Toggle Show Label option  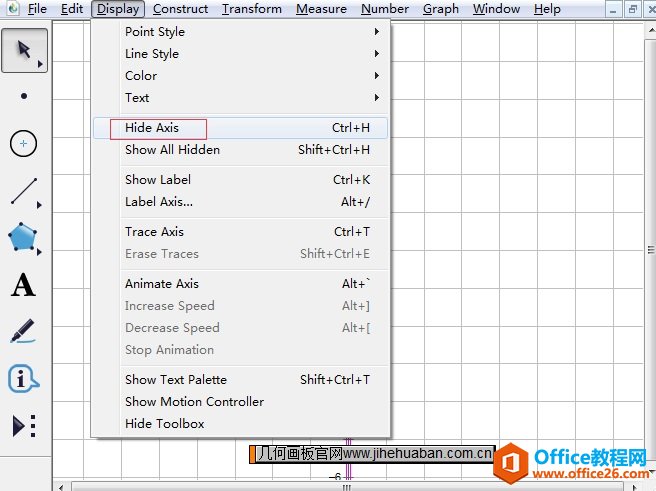pyautogui.click(x=158, y=180)
